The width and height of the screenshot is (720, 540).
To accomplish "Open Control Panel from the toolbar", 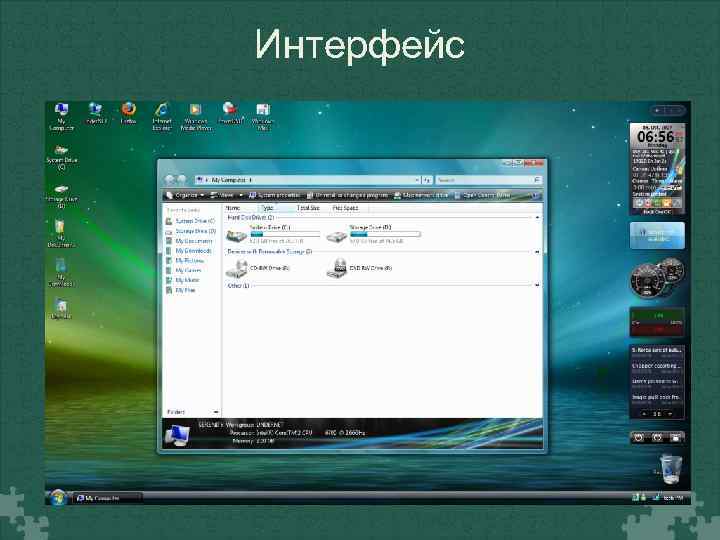I will [x=483, y=195].
